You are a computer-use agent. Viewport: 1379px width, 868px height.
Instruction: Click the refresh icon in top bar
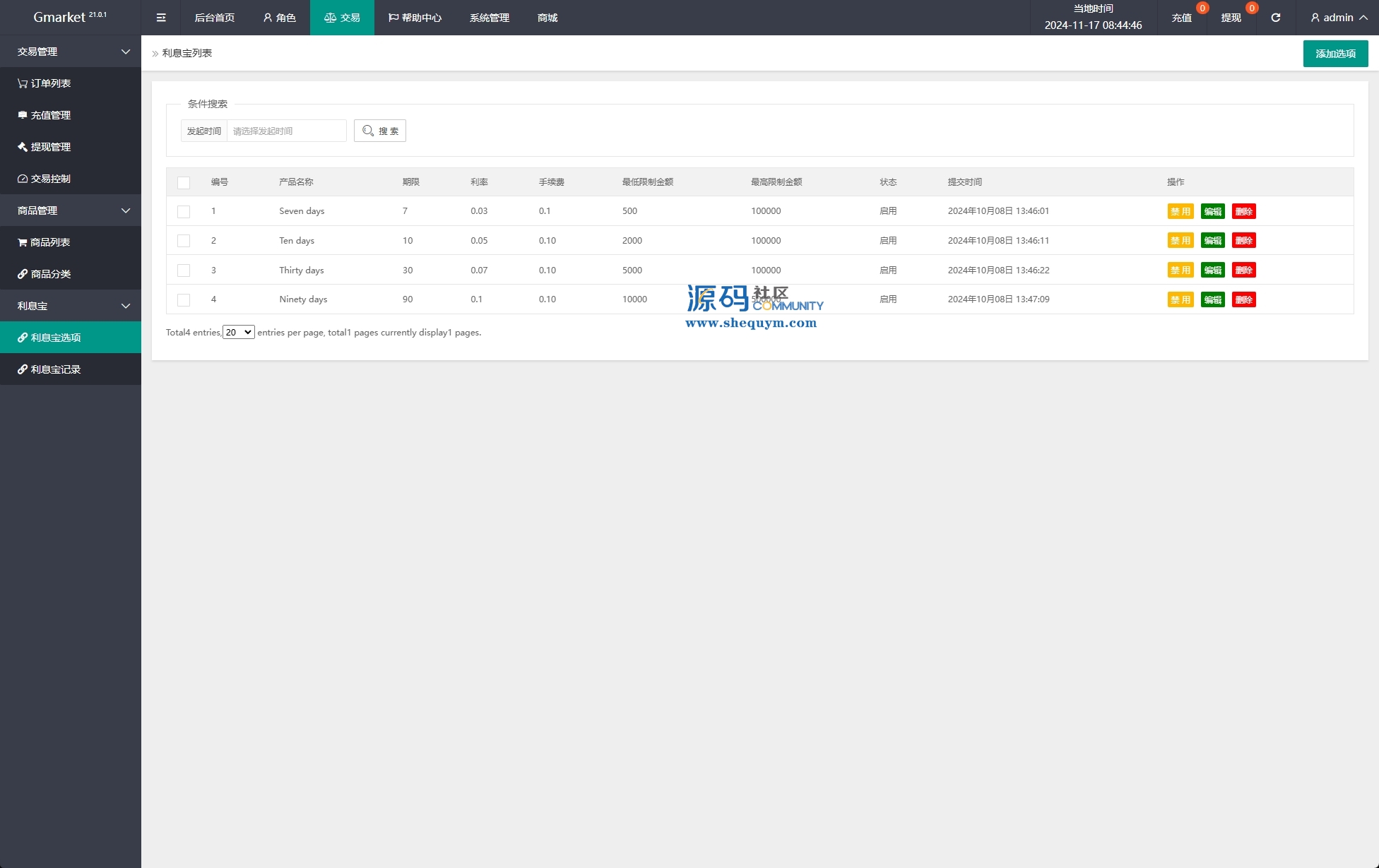point(1276,18)
